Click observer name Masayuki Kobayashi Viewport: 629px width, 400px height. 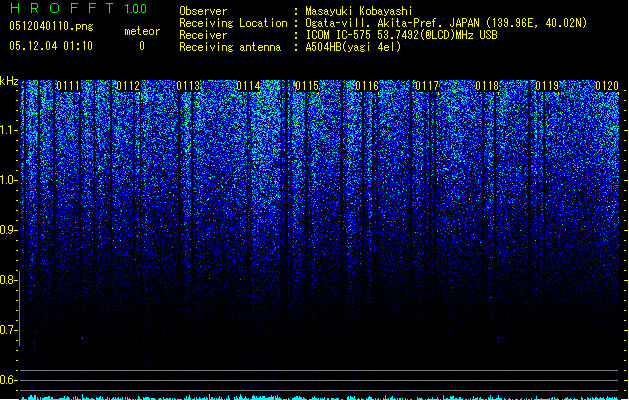(359, 11)
